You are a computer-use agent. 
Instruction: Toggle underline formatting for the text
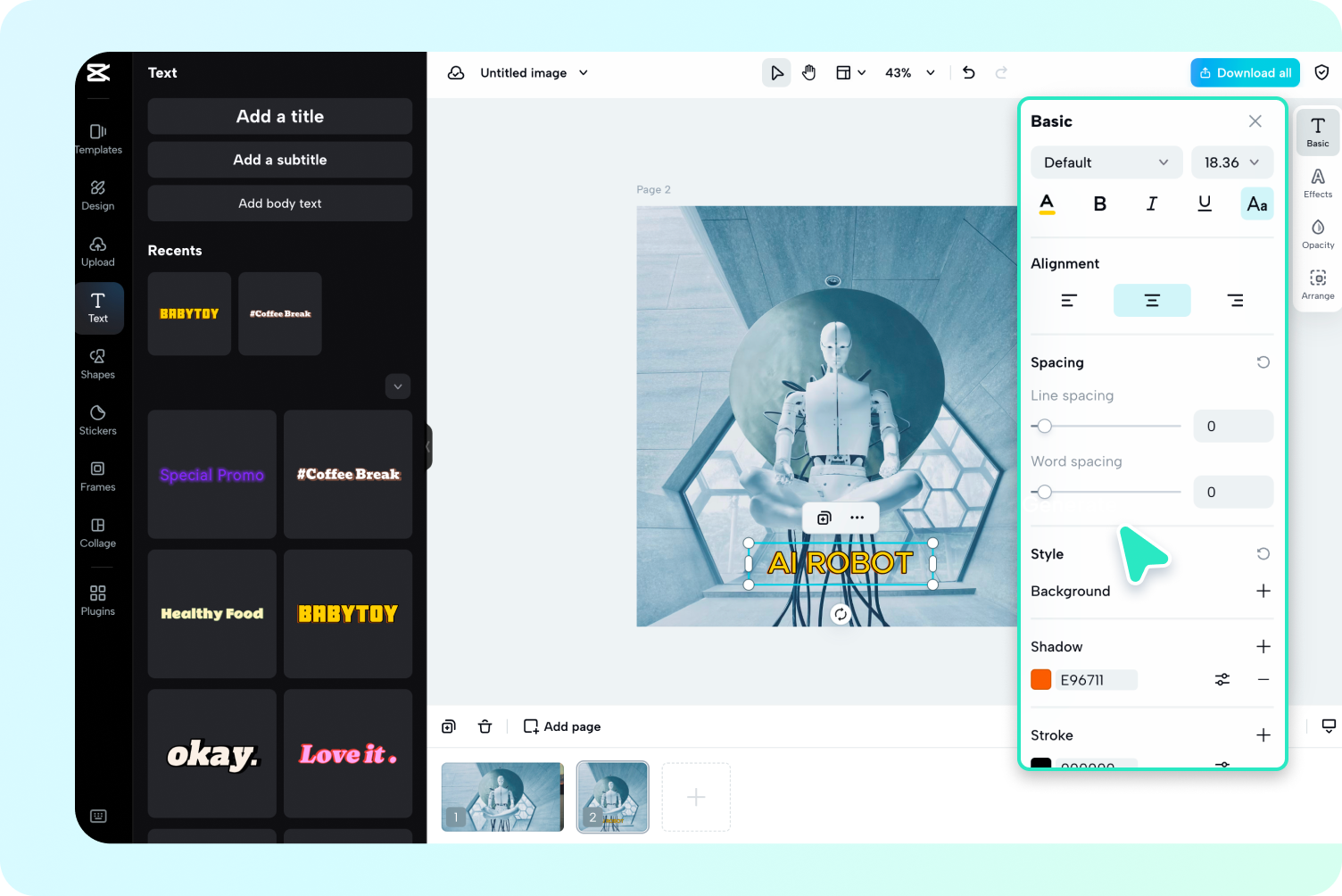(x=1205, y=203)
